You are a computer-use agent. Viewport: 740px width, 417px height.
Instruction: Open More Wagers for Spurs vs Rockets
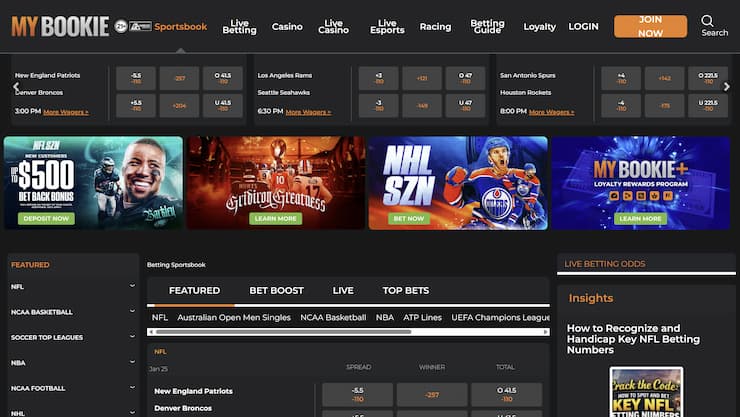(x=551, y=112)
